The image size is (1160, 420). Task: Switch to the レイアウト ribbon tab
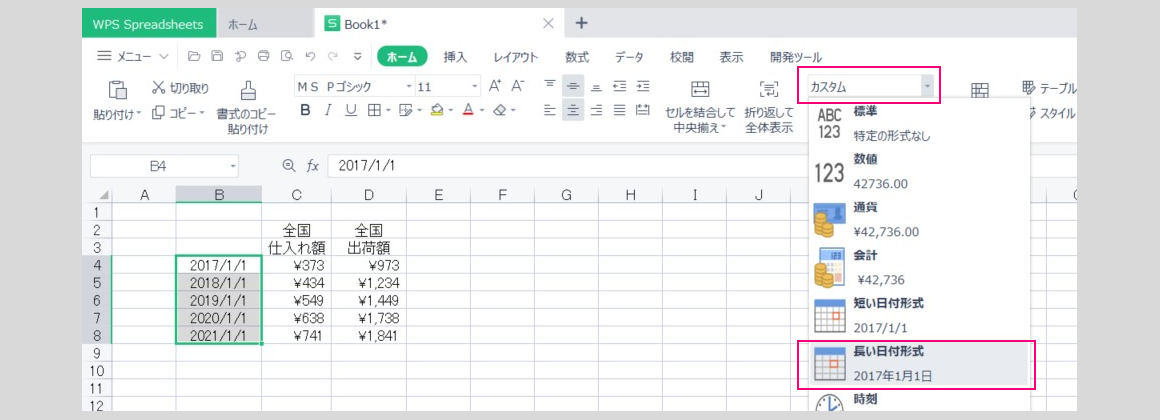pos(516,57)
